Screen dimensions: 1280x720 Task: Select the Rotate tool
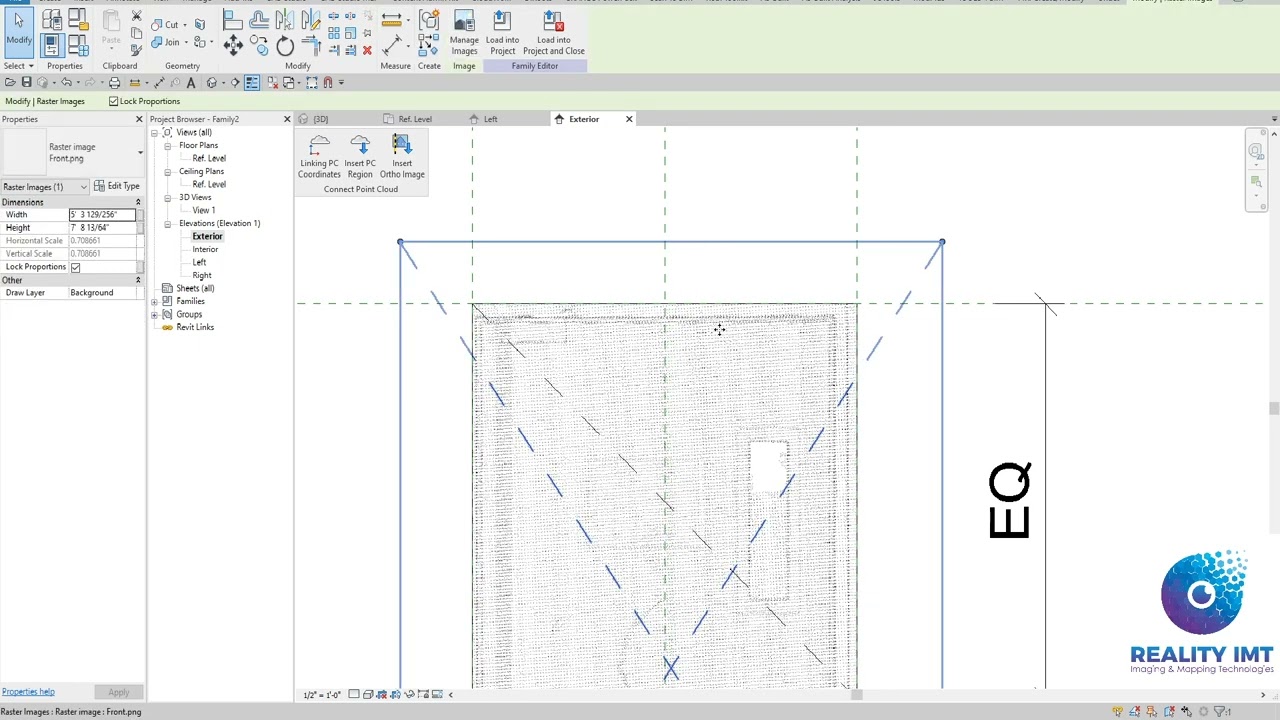coord(285,45)
